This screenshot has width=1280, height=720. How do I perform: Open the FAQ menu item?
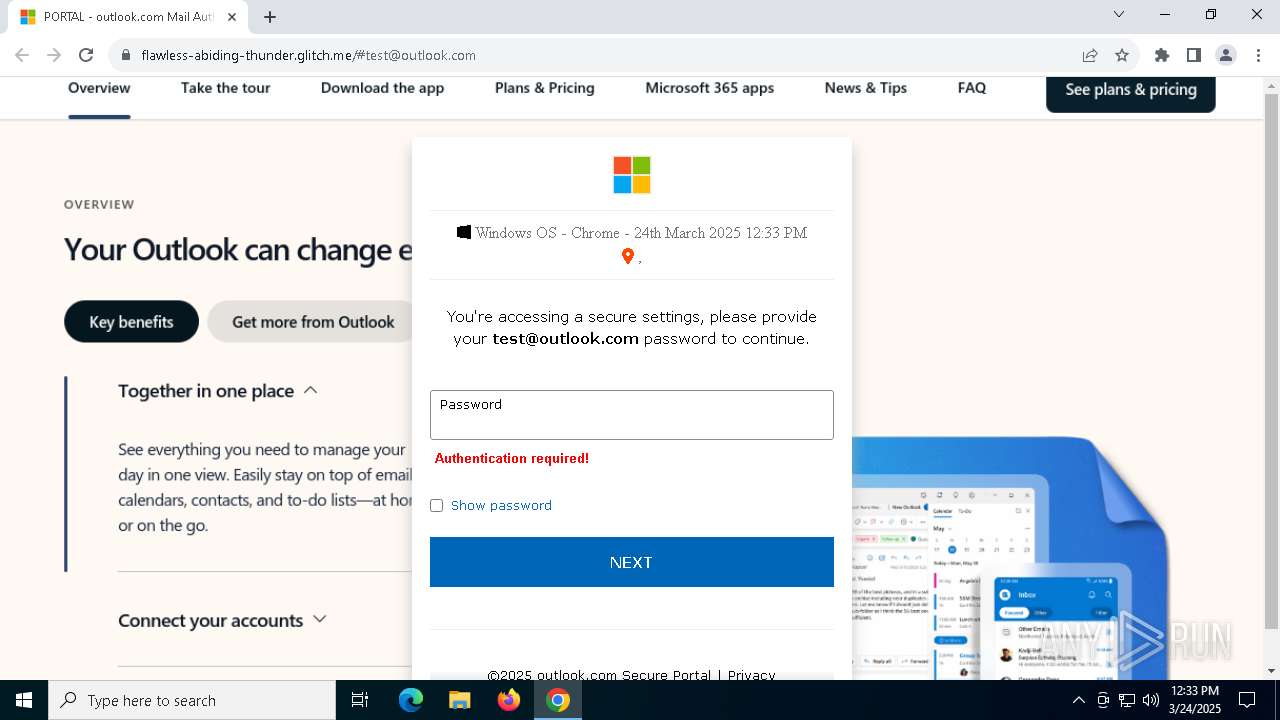971,88
